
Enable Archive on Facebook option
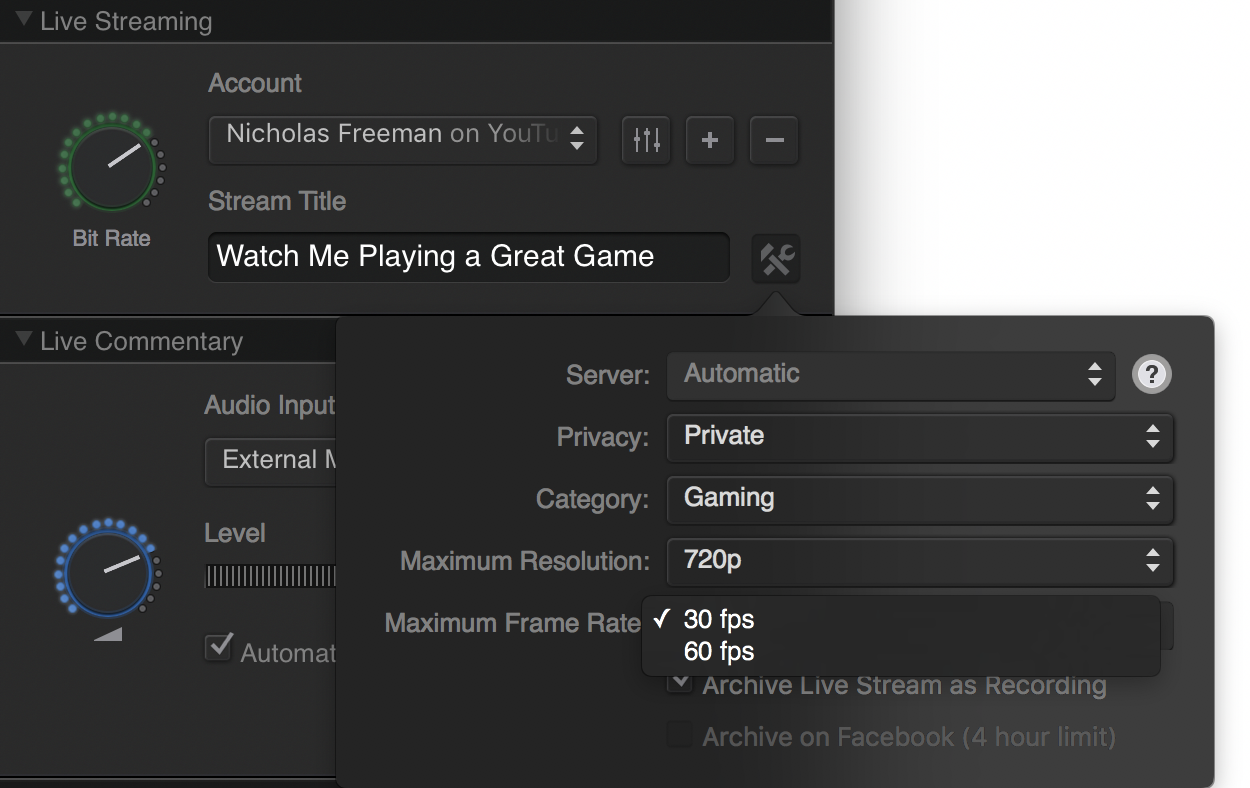coord(678,736)
